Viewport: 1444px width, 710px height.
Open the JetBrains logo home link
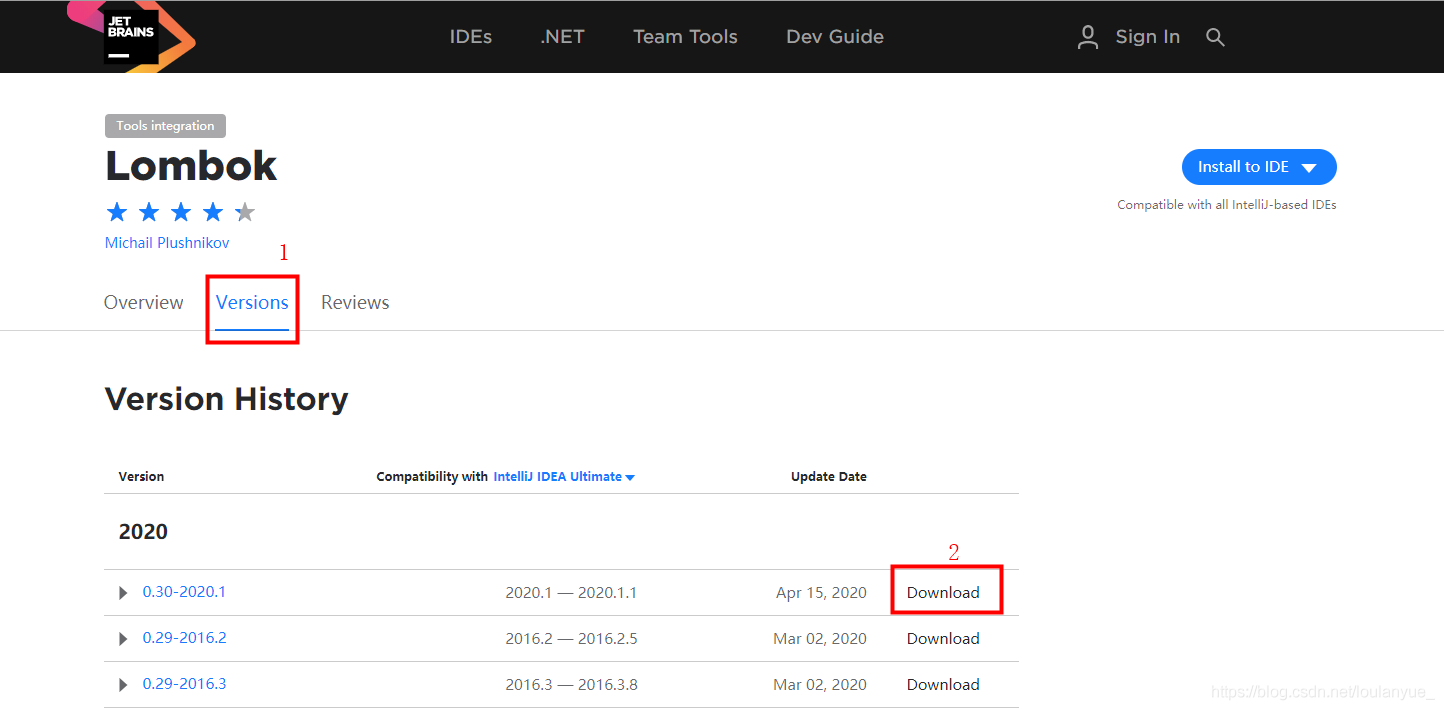[x=131, y=37]
